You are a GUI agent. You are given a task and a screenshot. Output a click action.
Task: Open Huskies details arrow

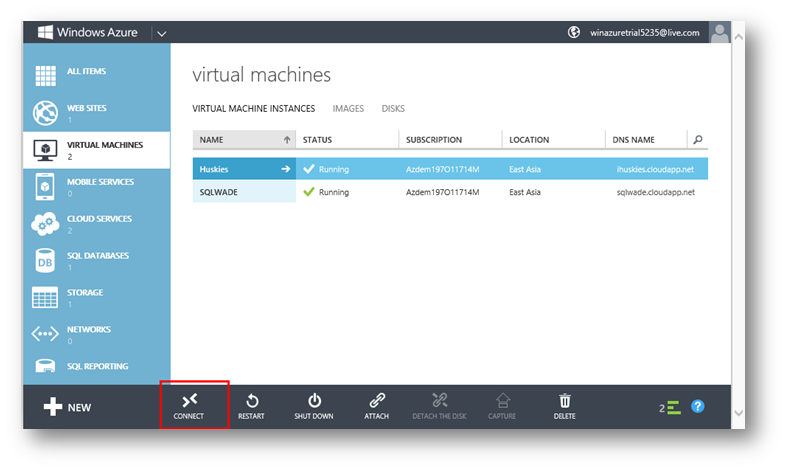click(x=286, y=169)
